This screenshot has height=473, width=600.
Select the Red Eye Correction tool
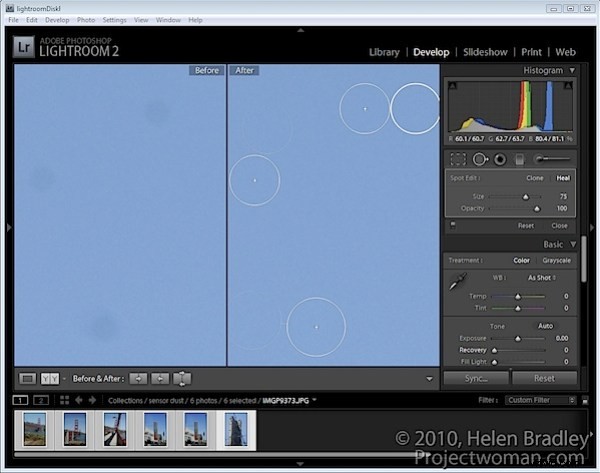click(500, 159)
